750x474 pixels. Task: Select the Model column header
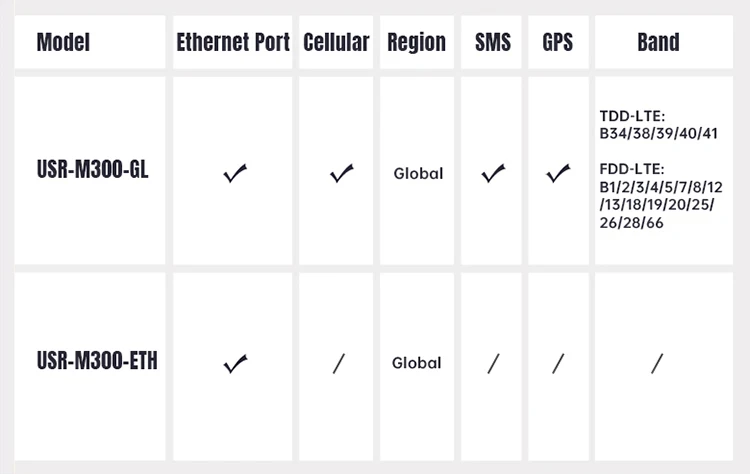[x=63, y=42]
